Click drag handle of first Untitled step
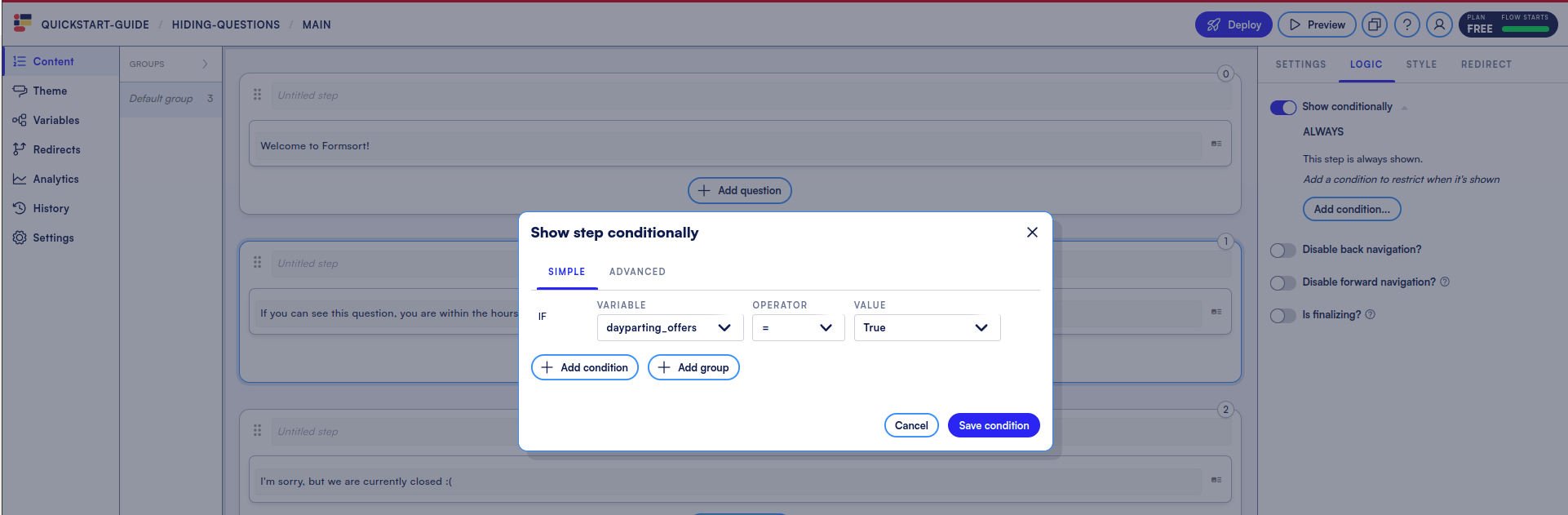The width and height of the screenshot is (1568, 515). (x=257, y=95)
